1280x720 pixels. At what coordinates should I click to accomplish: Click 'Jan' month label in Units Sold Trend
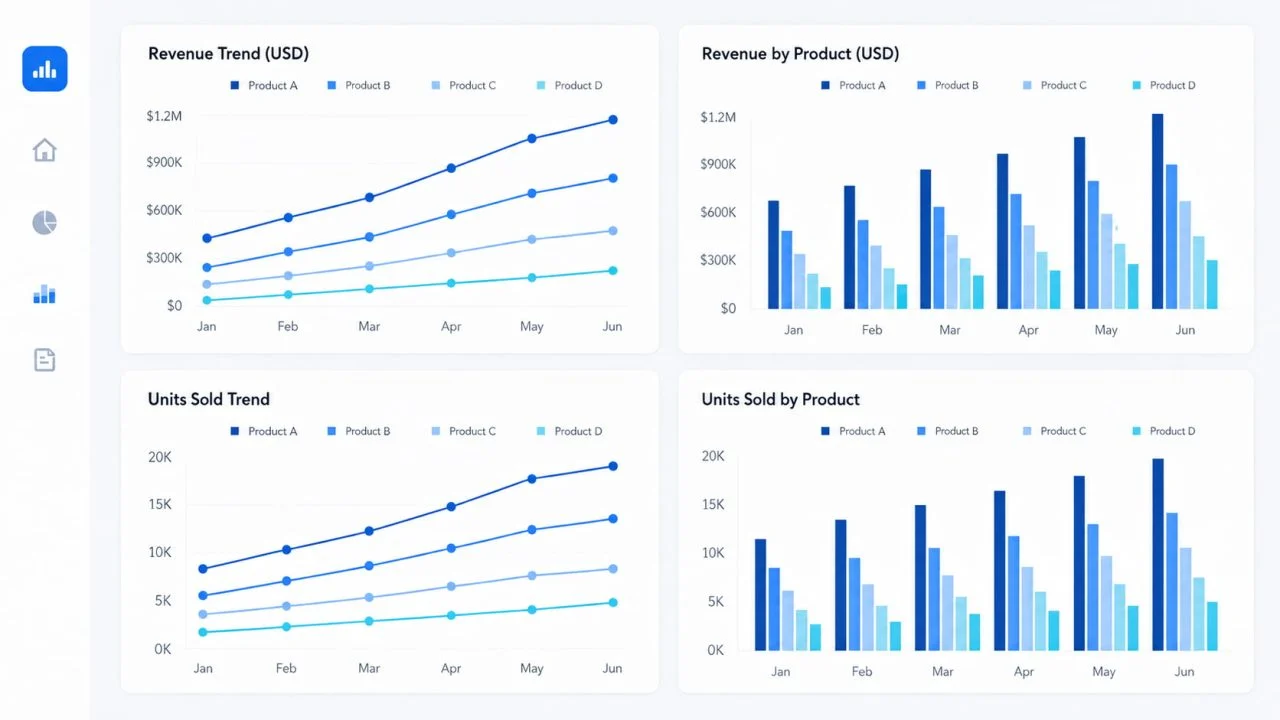tap(203, 668)
